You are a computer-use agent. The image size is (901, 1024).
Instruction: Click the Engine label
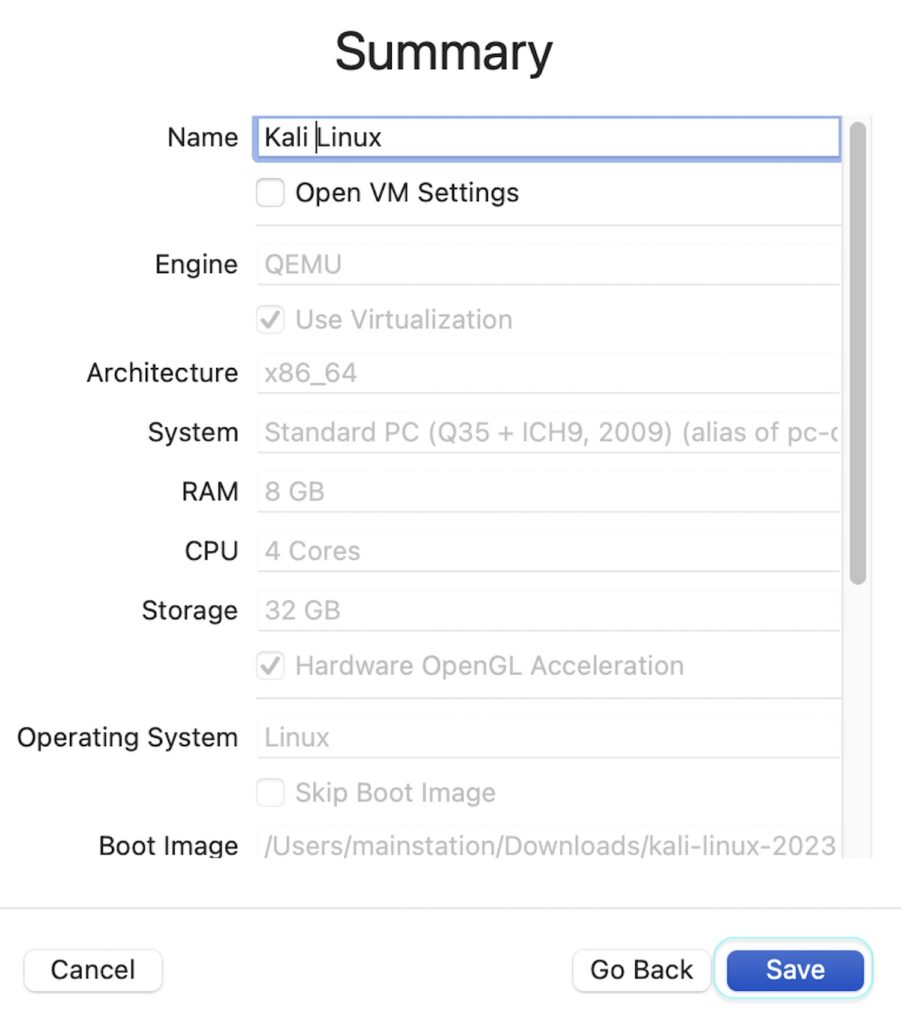pos(196,264)
